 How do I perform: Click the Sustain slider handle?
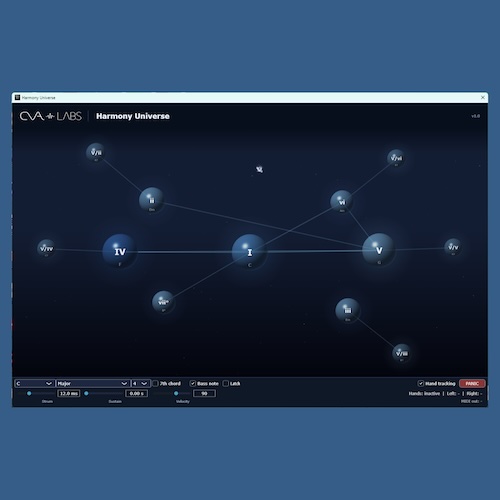[86, 393]
